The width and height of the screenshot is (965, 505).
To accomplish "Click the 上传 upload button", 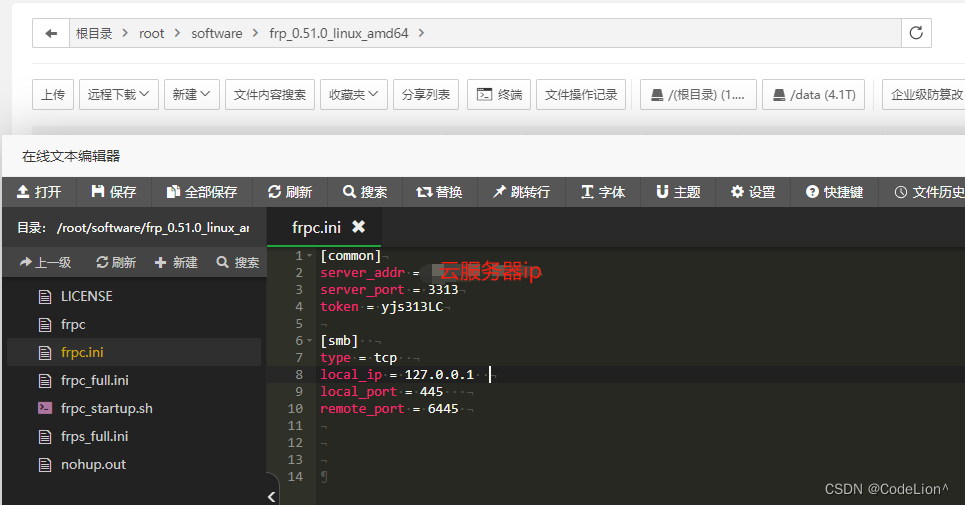I will coord(53,94).
